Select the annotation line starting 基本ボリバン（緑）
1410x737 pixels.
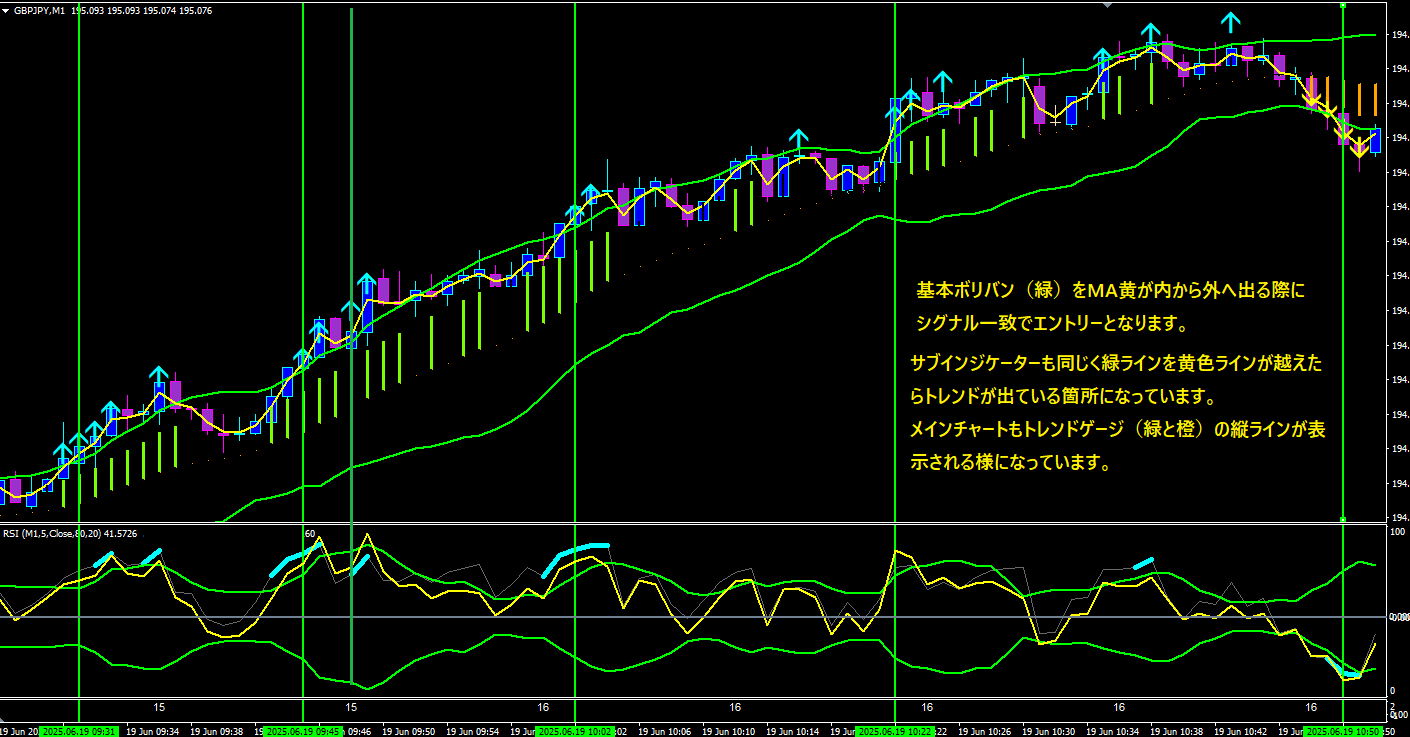[x=1111, y=291]
